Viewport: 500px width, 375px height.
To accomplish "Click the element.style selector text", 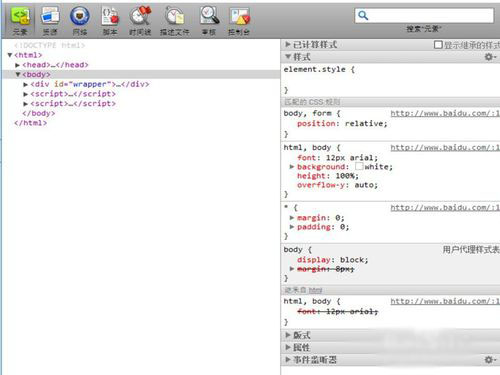I will 314,69.
